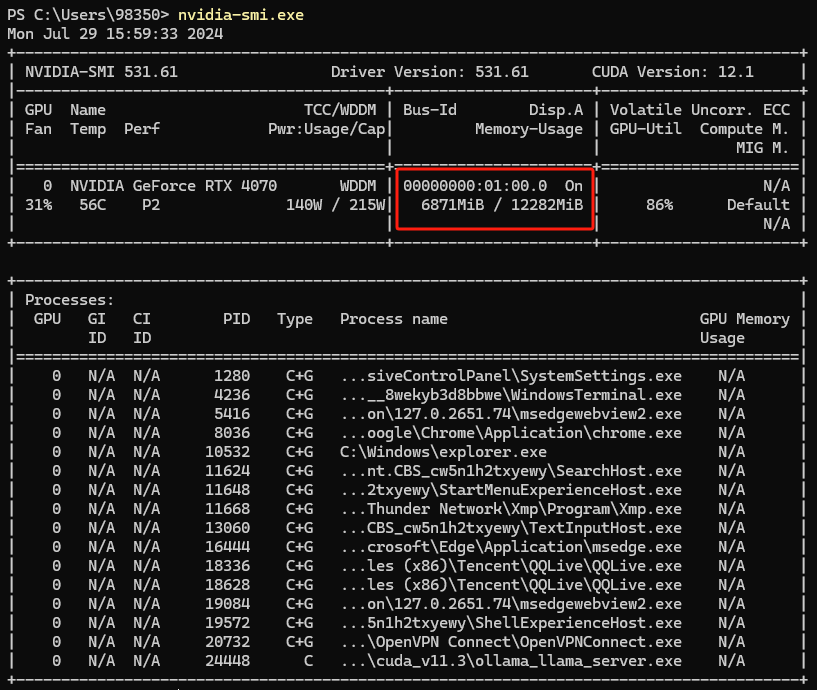Select the "PS C:\Users\98350>" prompt
The image size is (817, 690).
tap(88, 15)
